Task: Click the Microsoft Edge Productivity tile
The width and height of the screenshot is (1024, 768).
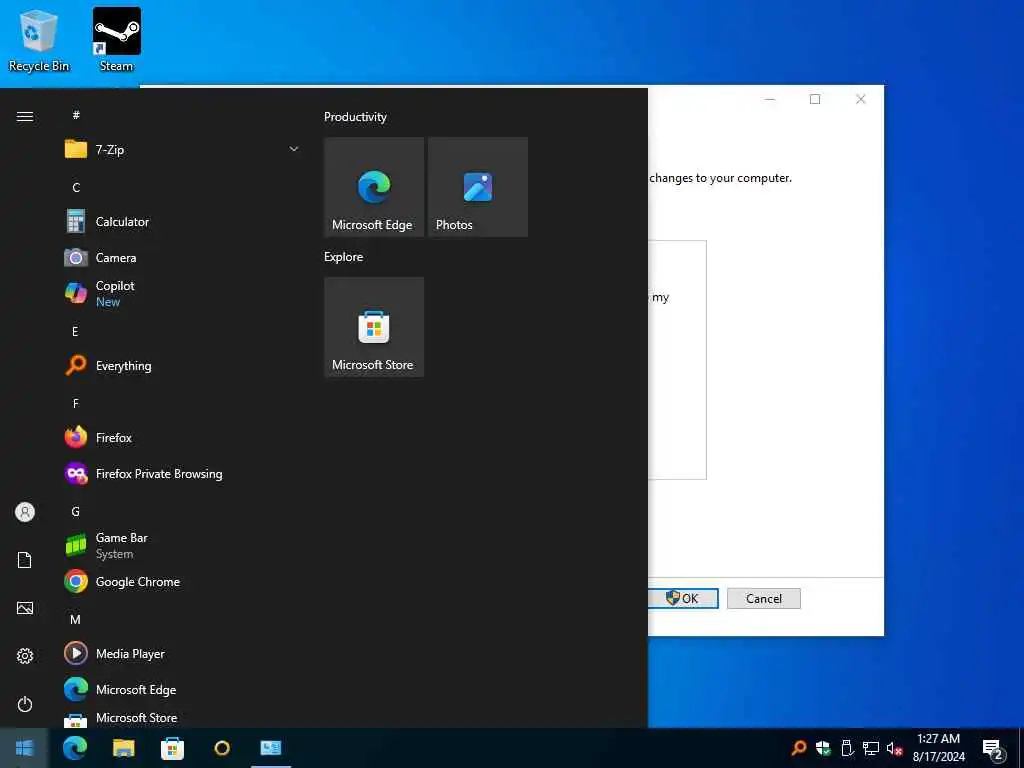Action: point(374,187)
